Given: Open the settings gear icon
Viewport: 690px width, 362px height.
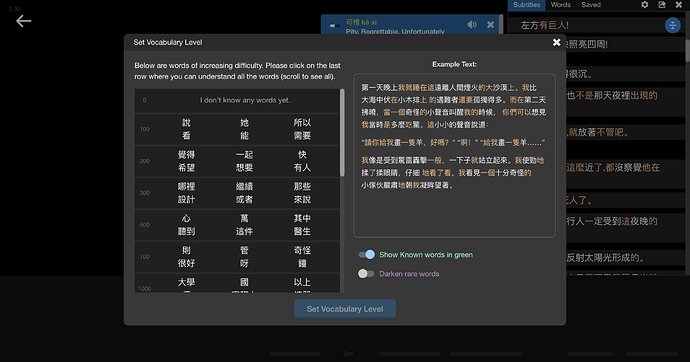Looking at the screenshot, I should coord(645,5).
